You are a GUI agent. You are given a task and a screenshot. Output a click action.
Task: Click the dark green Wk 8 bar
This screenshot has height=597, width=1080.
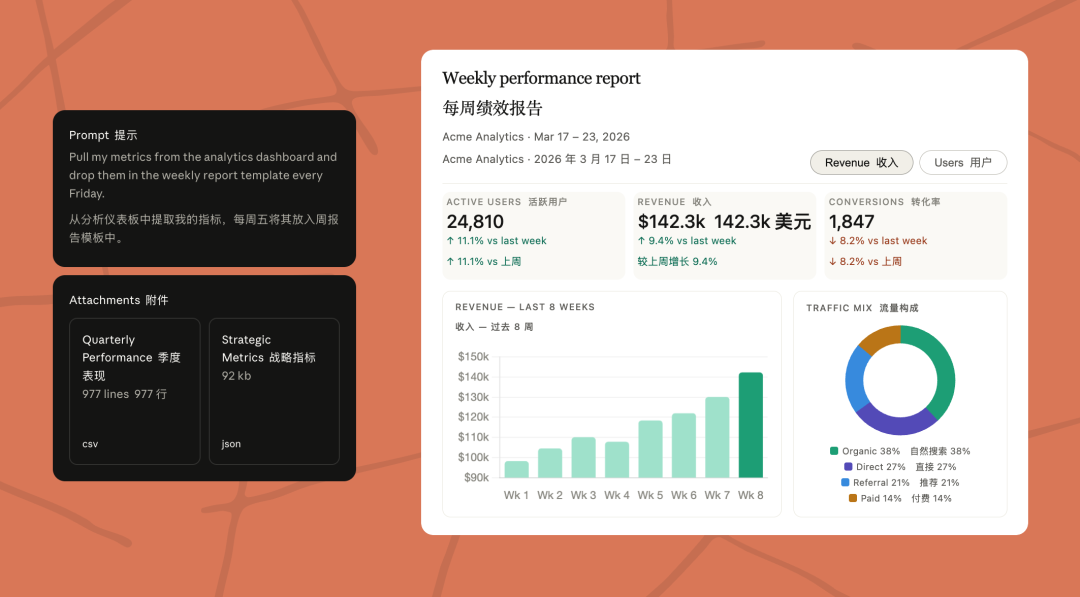[750, 425]
